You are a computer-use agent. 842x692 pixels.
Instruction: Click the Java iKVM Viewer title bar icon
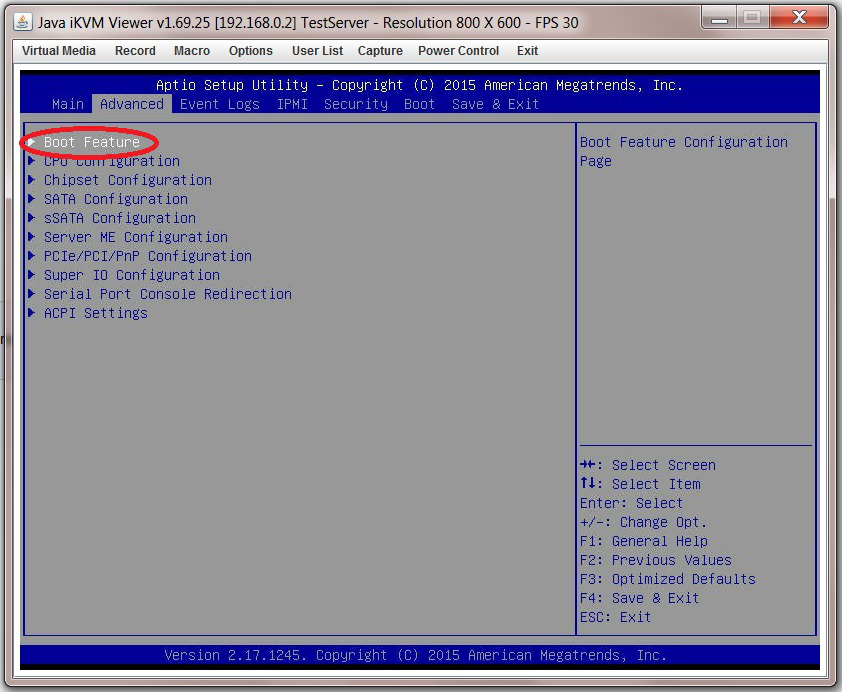tap(22, 22)
